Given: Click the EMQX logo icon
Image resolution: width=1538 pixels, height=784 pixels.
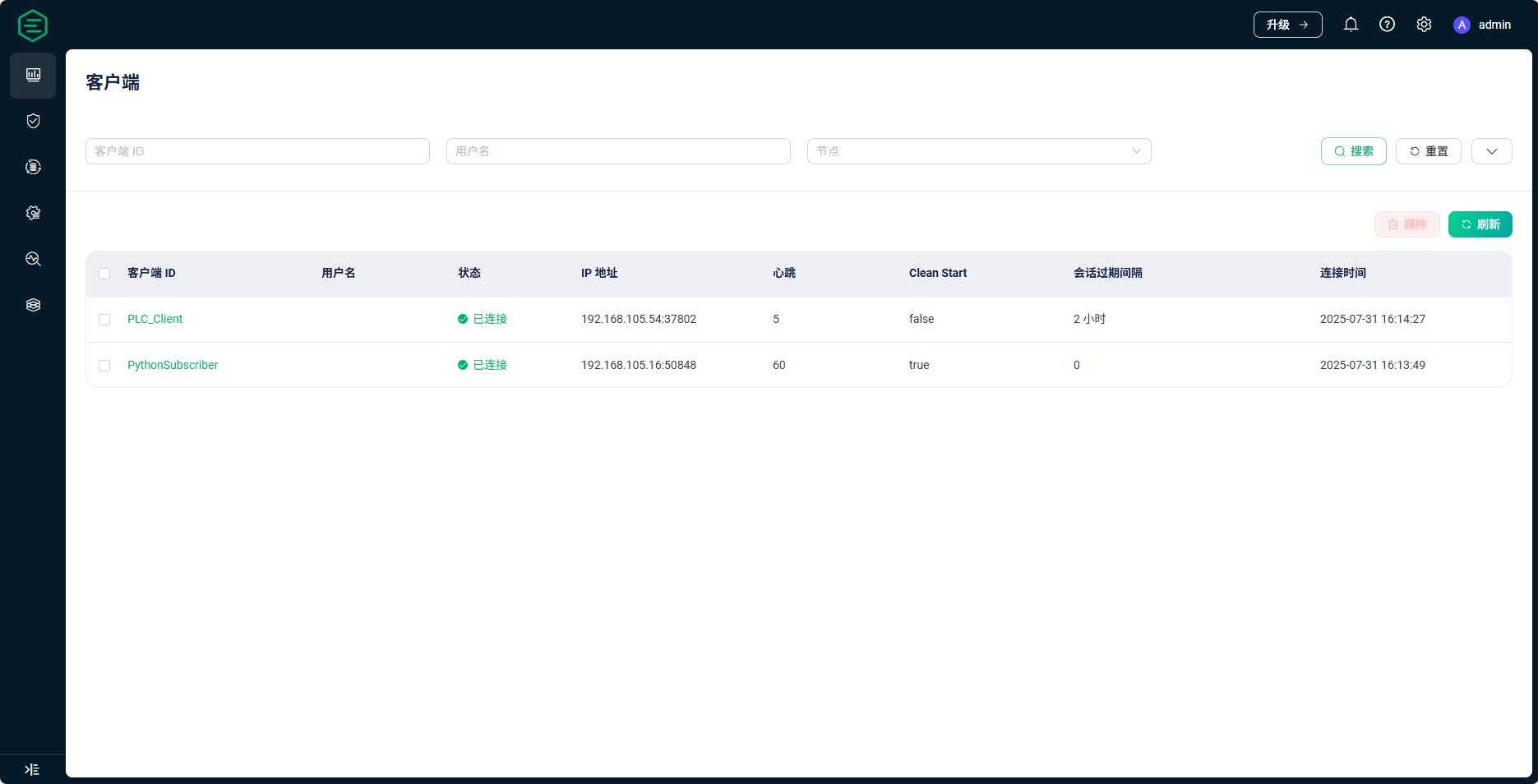Looking at the screenshot, I should [33, 25].
